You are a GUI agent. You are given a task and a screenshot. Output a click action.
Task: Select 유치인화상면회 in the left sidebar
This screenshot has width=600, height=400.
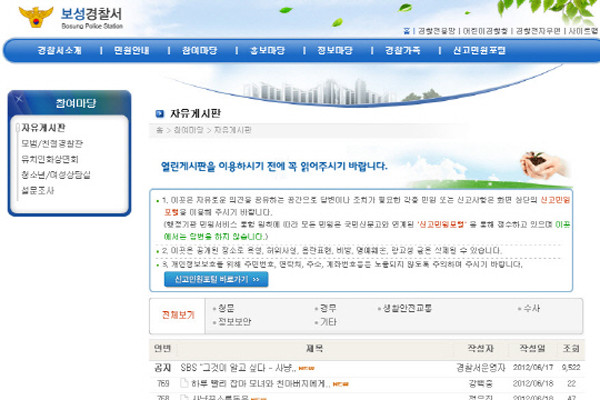pyautogui.click(x=50, y=159)
